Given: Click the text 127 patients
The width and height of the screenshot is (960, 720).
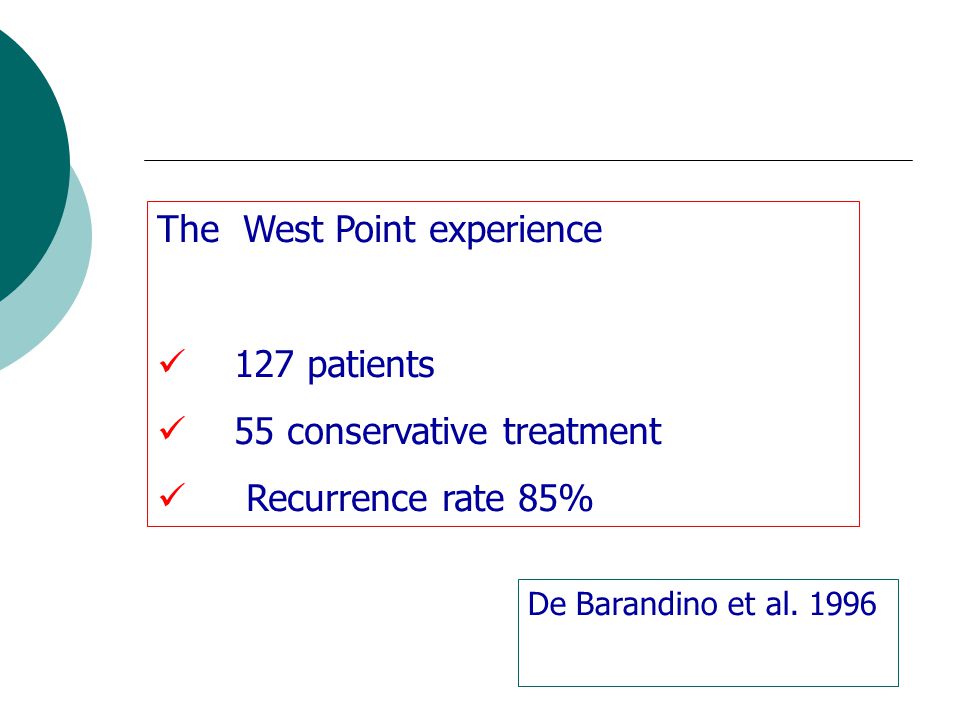Looking at the screenshot, I should pyautogui.click(x=334, y=365).
